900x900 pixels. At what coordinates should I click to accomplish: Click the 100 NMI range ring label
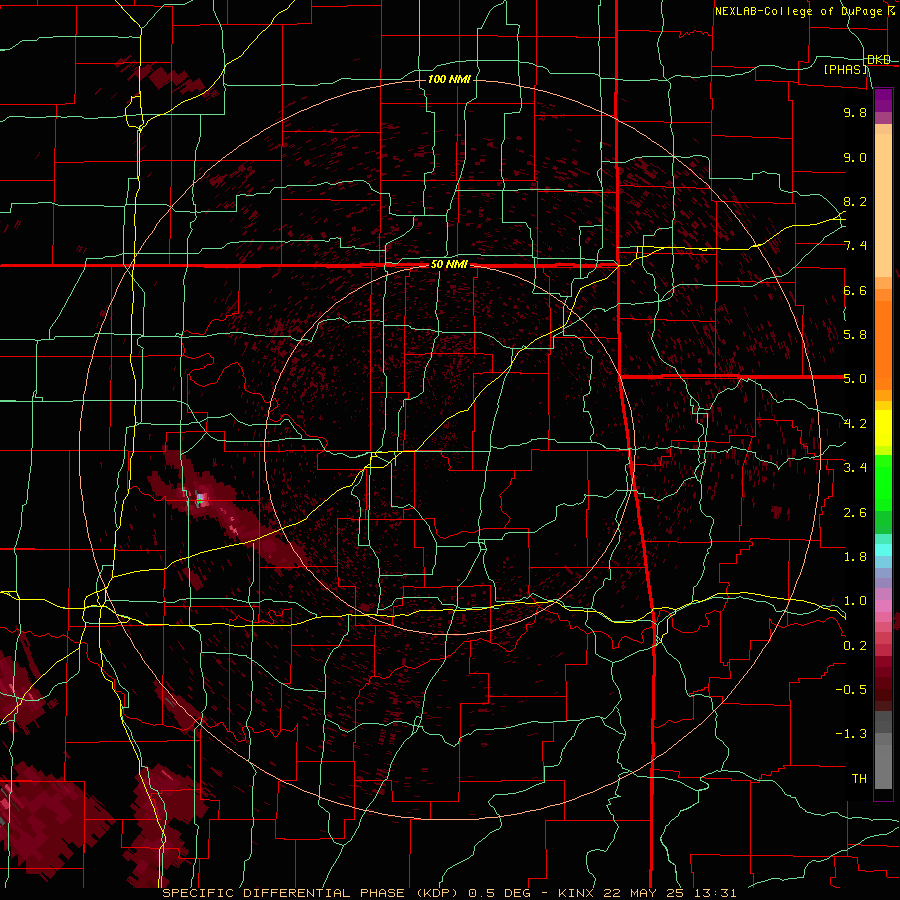tap(449, 79)
